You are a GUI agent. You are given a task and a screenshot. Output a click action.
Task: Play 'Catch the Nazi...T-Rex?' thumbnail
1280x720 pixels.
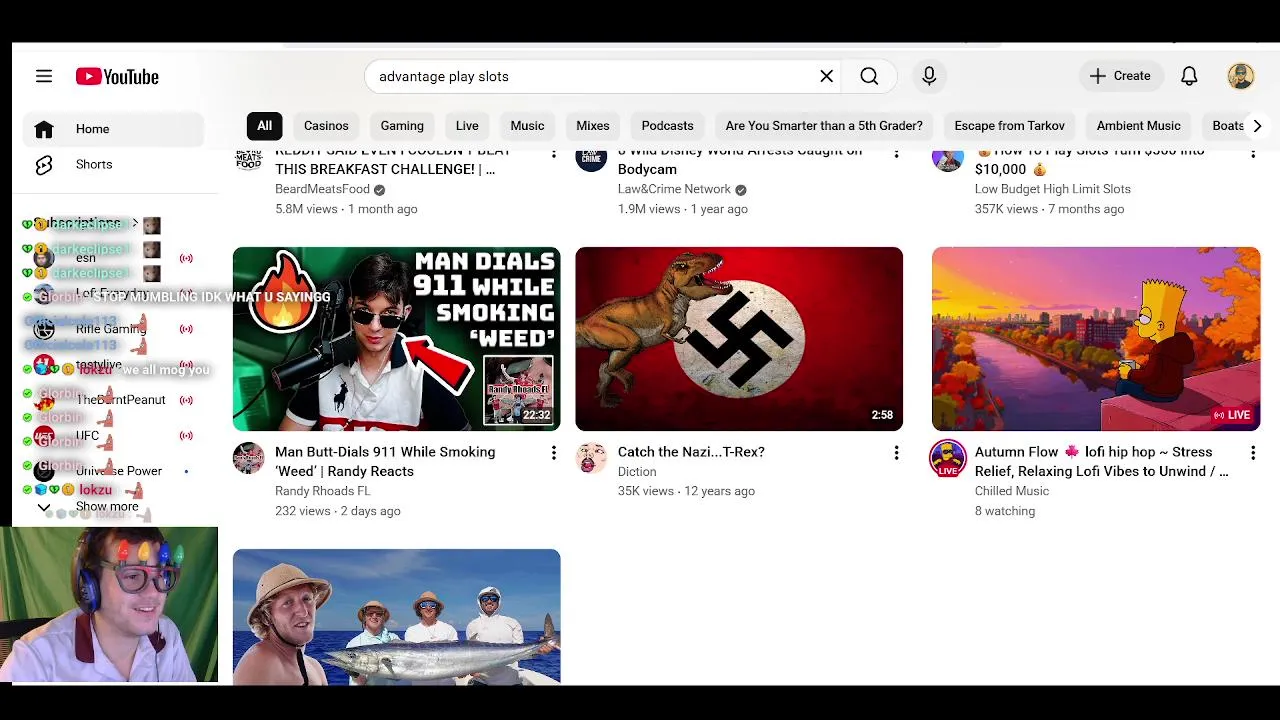[x=739, y=339]
